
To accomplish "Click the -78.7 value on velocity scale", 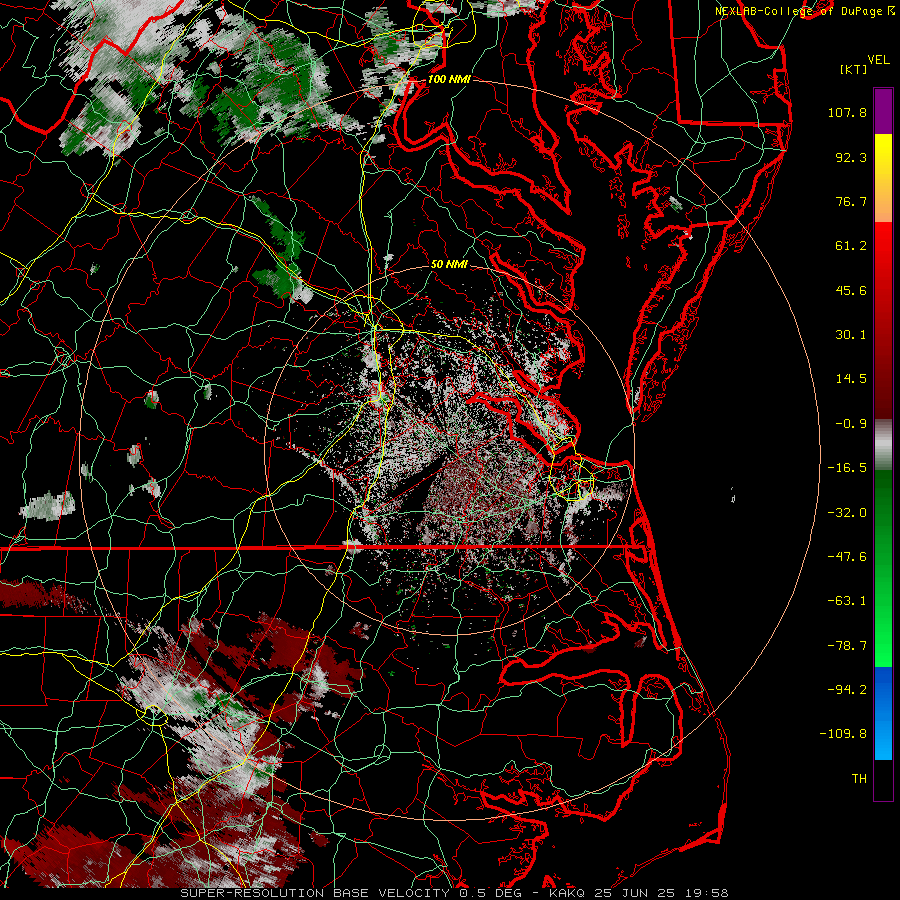I will click(847, 646).
